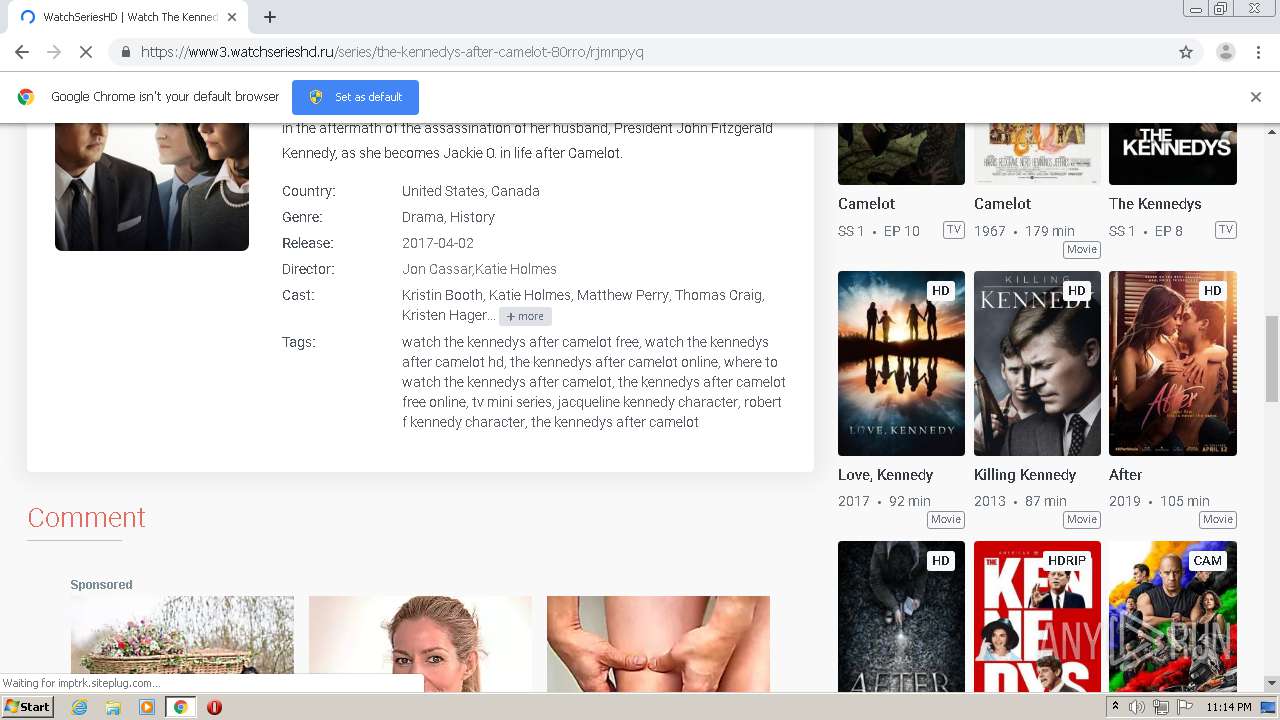The height and width of the screenshot is (720, 1280).
Task: Bookmark this page with the star icon
Action: click(x=1186, y=52)
